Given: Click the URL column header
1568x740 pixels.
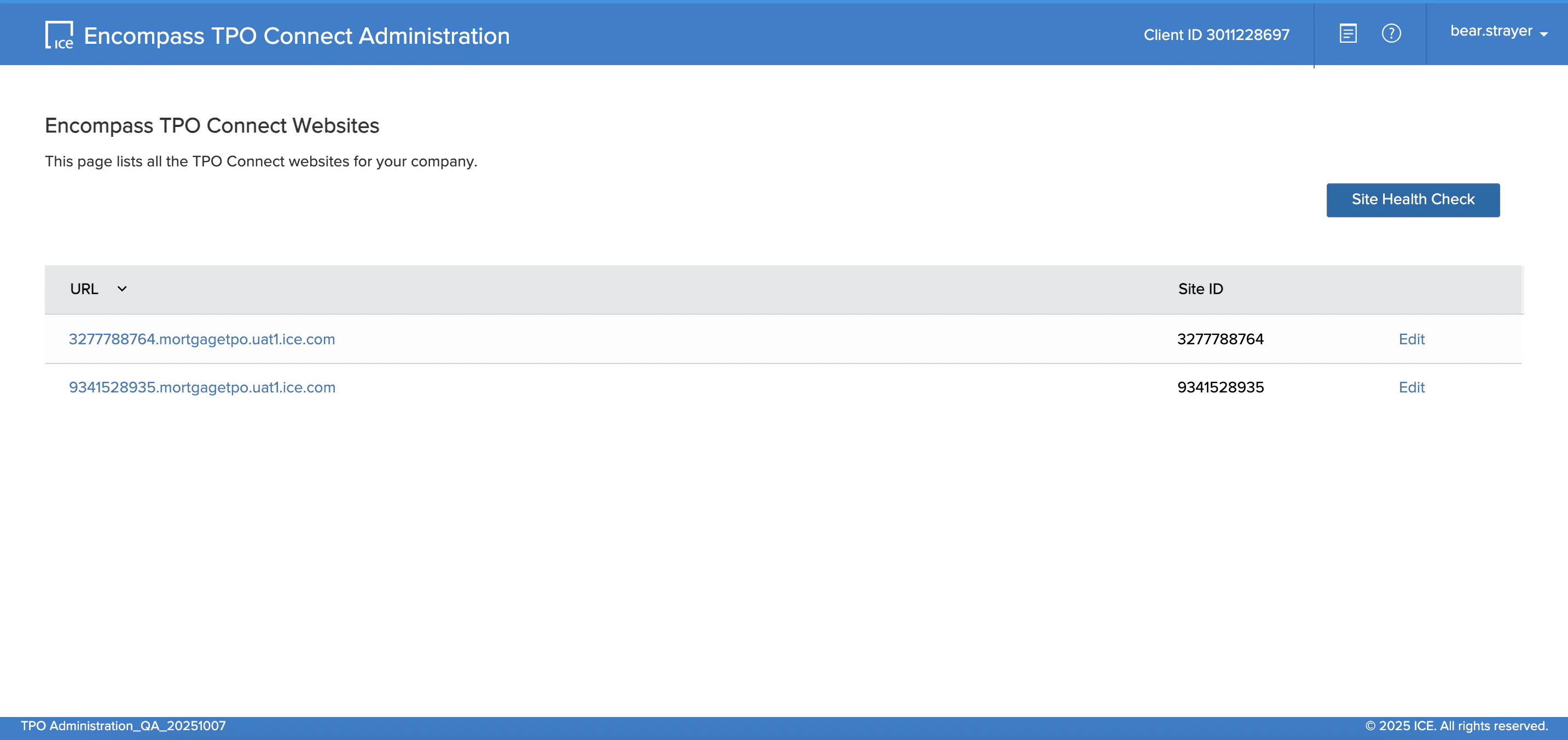Looking at the screenshot, I should [85, 288].
